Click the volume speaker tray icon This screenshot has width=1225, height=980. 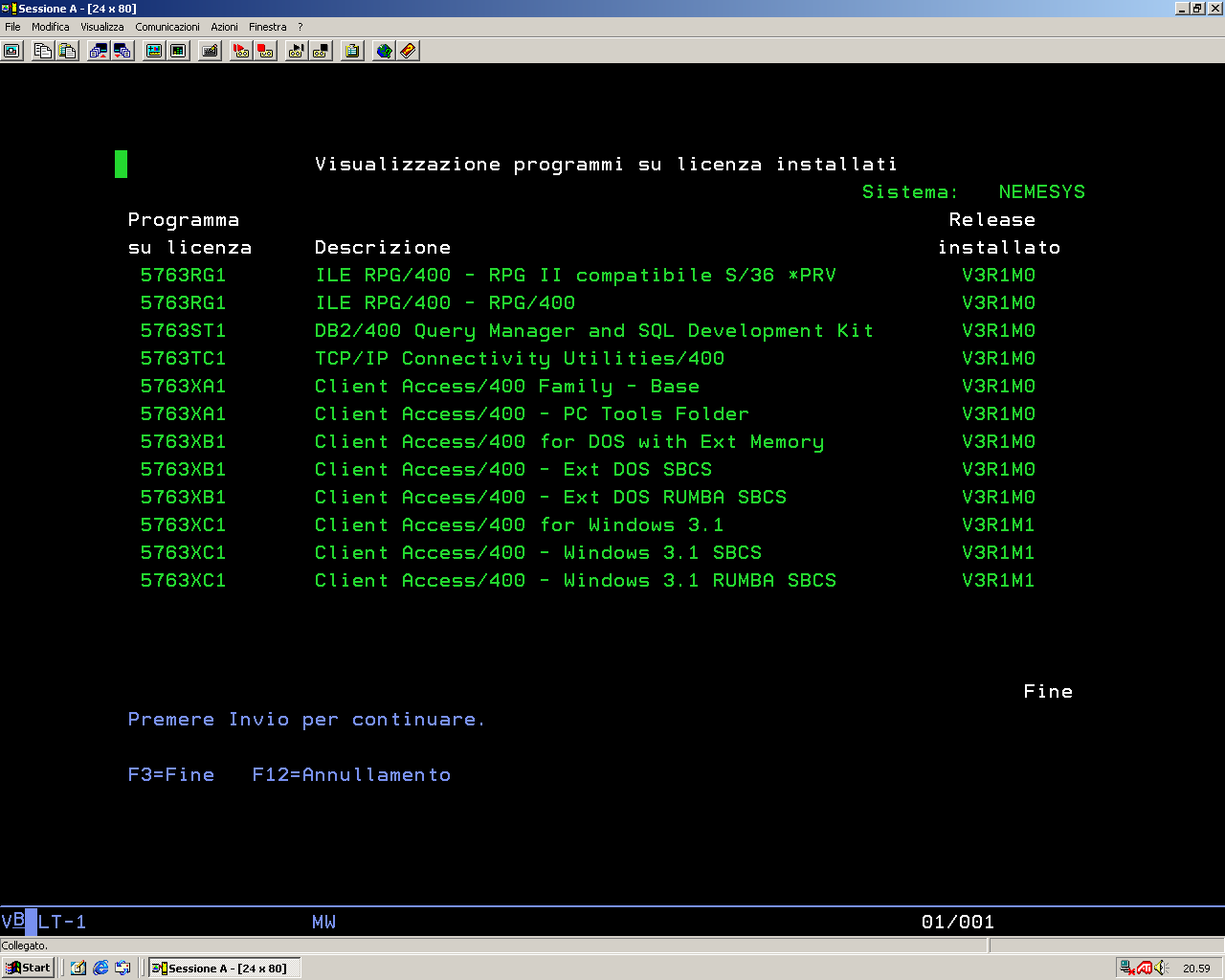pos(1162,968)
